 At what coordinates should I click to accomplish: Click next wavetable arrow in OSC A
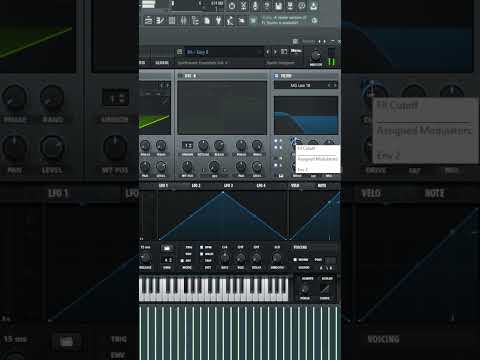[168, 86]
